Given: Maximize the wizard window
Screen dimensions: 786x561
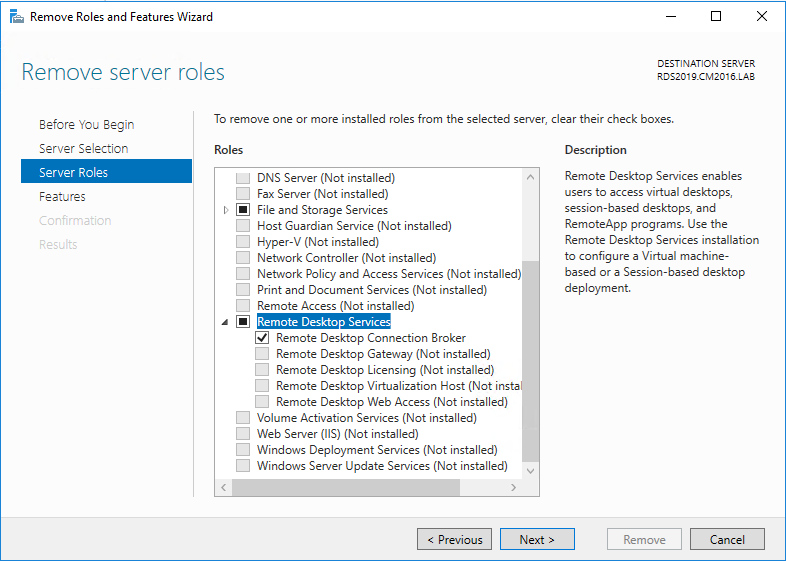Looking at the screenshot, I should (x=716, y=16).
